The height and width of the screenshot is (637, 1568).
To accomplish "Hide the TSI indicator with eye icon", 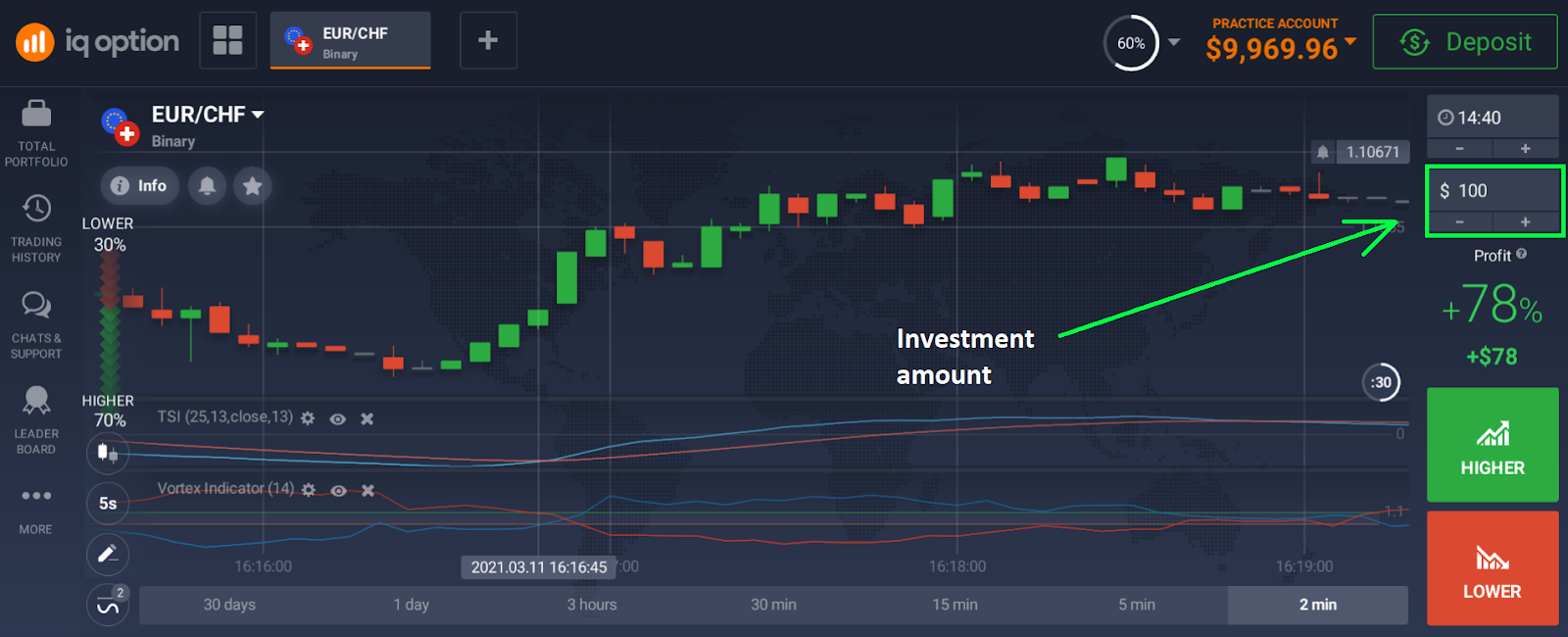I will pos(338,418).
